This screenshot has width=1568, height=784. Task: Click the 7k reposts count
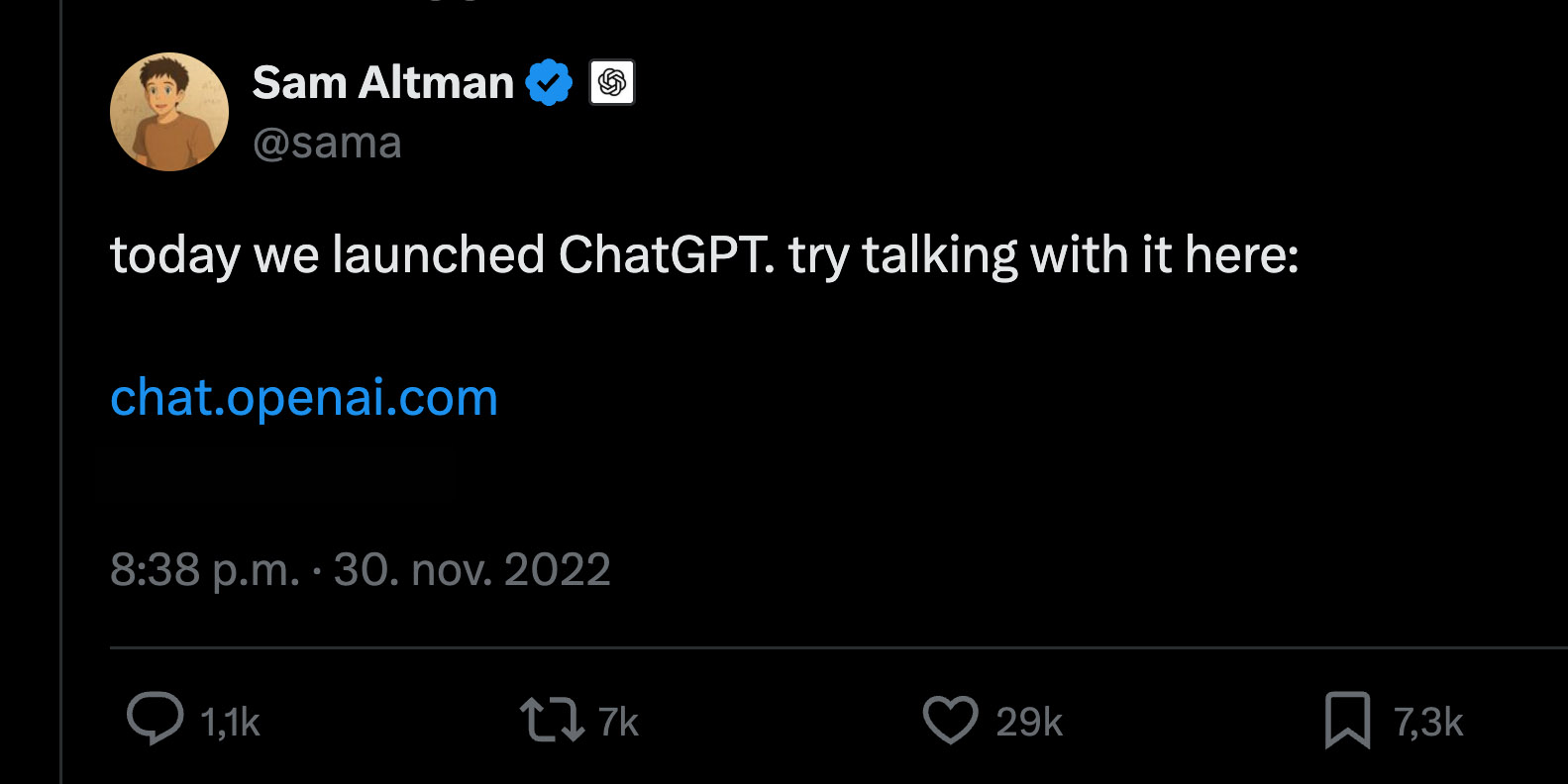click(x=618, y=723)
